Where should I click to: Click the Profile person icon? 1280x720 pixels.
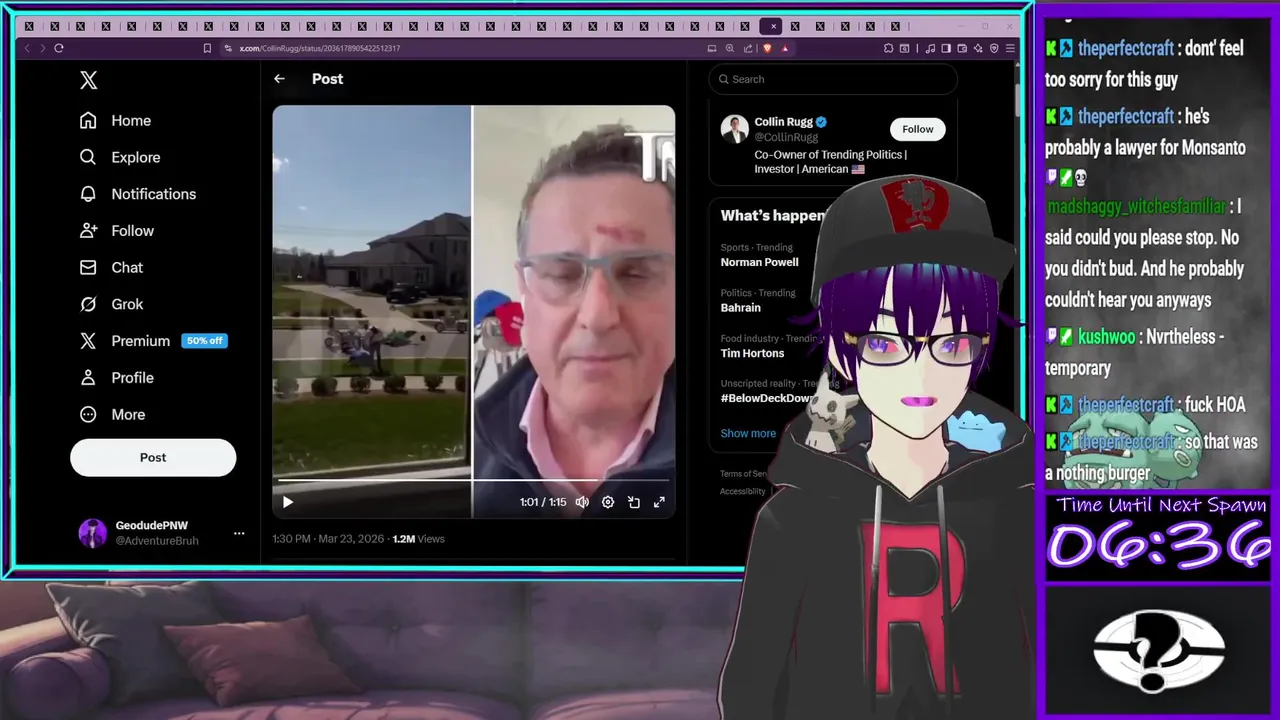click(88, 377)
